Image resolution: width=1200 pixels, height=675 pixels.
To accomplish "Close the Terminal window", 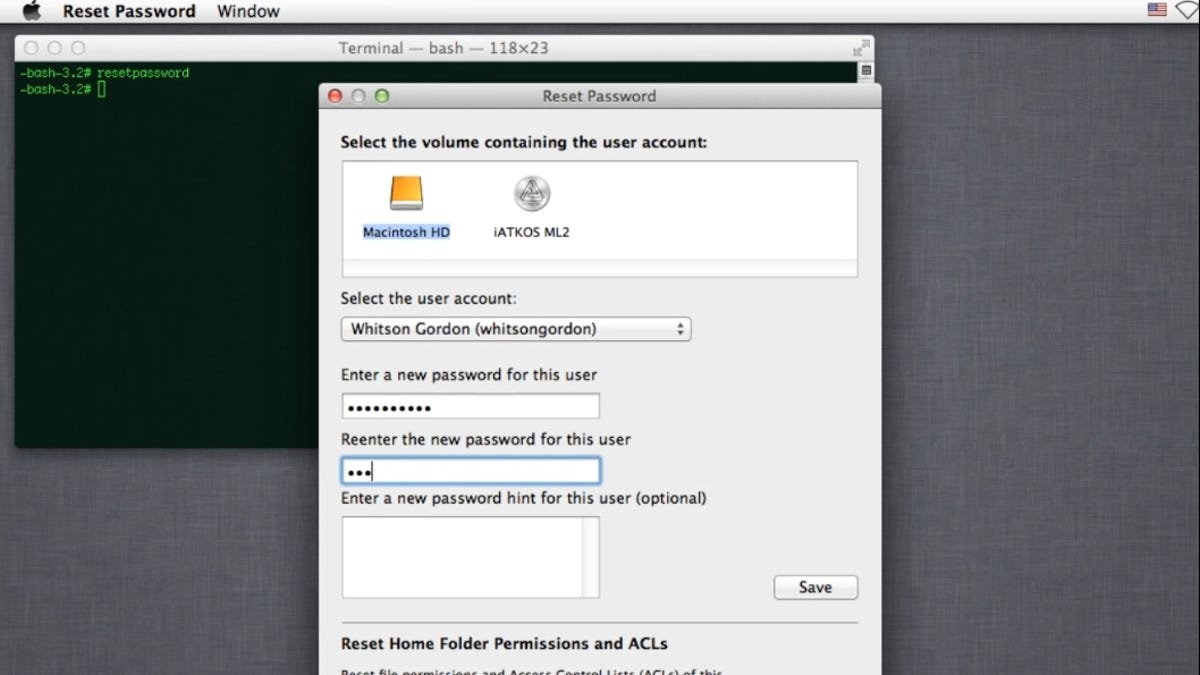I will click(31, 48).
